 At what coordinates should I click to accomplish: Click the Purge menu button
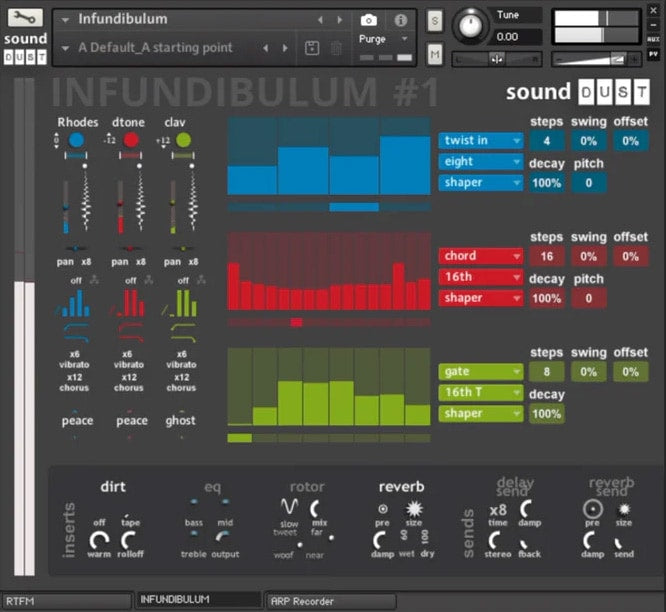pyautogui.click(x=385, y=39)
